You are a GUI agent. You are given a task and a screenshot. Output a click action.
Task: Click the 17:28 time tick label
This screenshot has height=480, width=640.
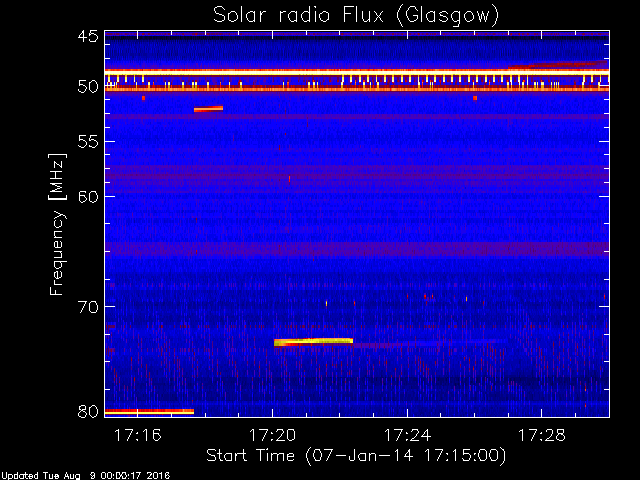(542, 435)
